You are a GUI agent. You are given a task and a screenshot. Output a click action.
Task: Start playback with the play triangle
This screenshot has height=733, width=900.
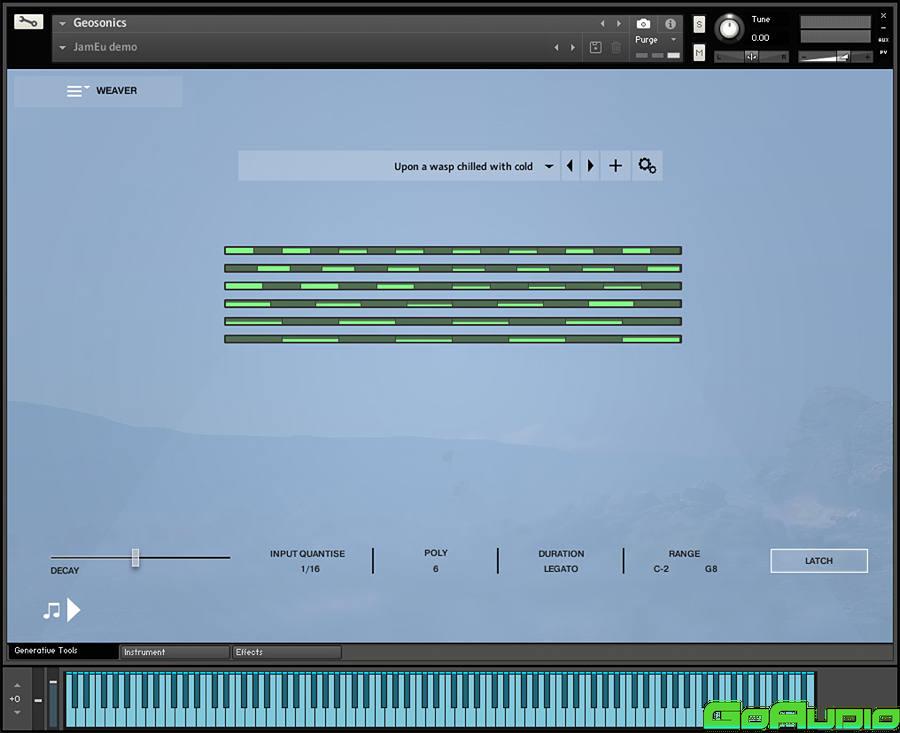(73, 610)
